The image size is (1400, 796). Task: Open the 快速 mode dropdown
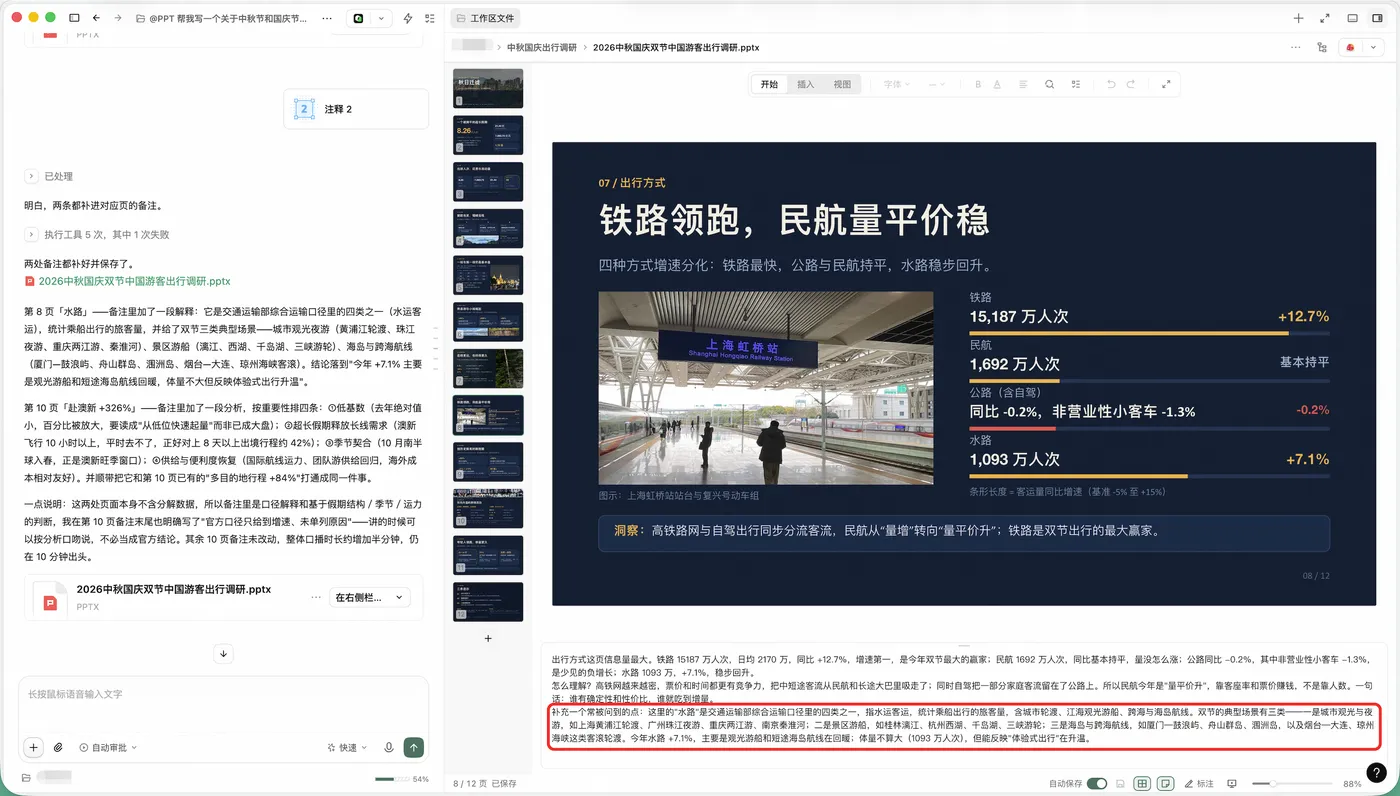346,747
